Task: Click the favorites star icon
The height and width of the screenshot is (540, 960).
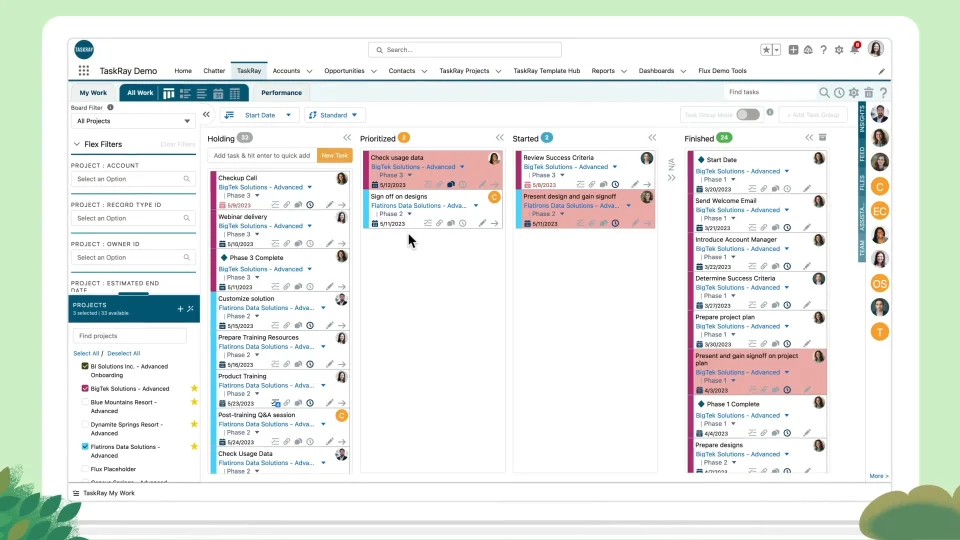Action: point(766,50)
